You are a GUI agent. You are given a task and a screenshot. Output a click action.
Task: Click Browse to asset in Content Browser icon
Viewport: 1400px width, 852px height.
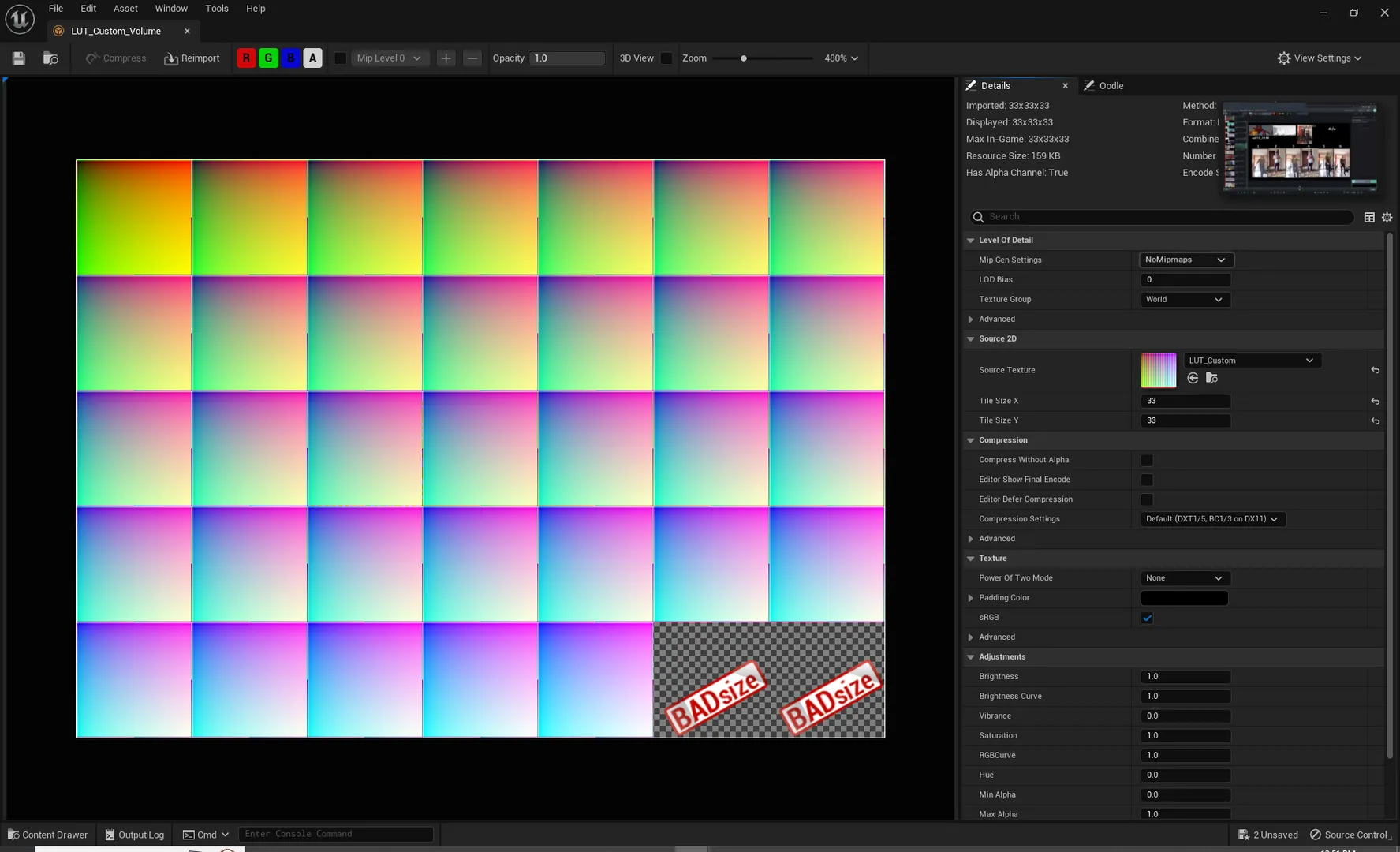click(x=50, y=58)
